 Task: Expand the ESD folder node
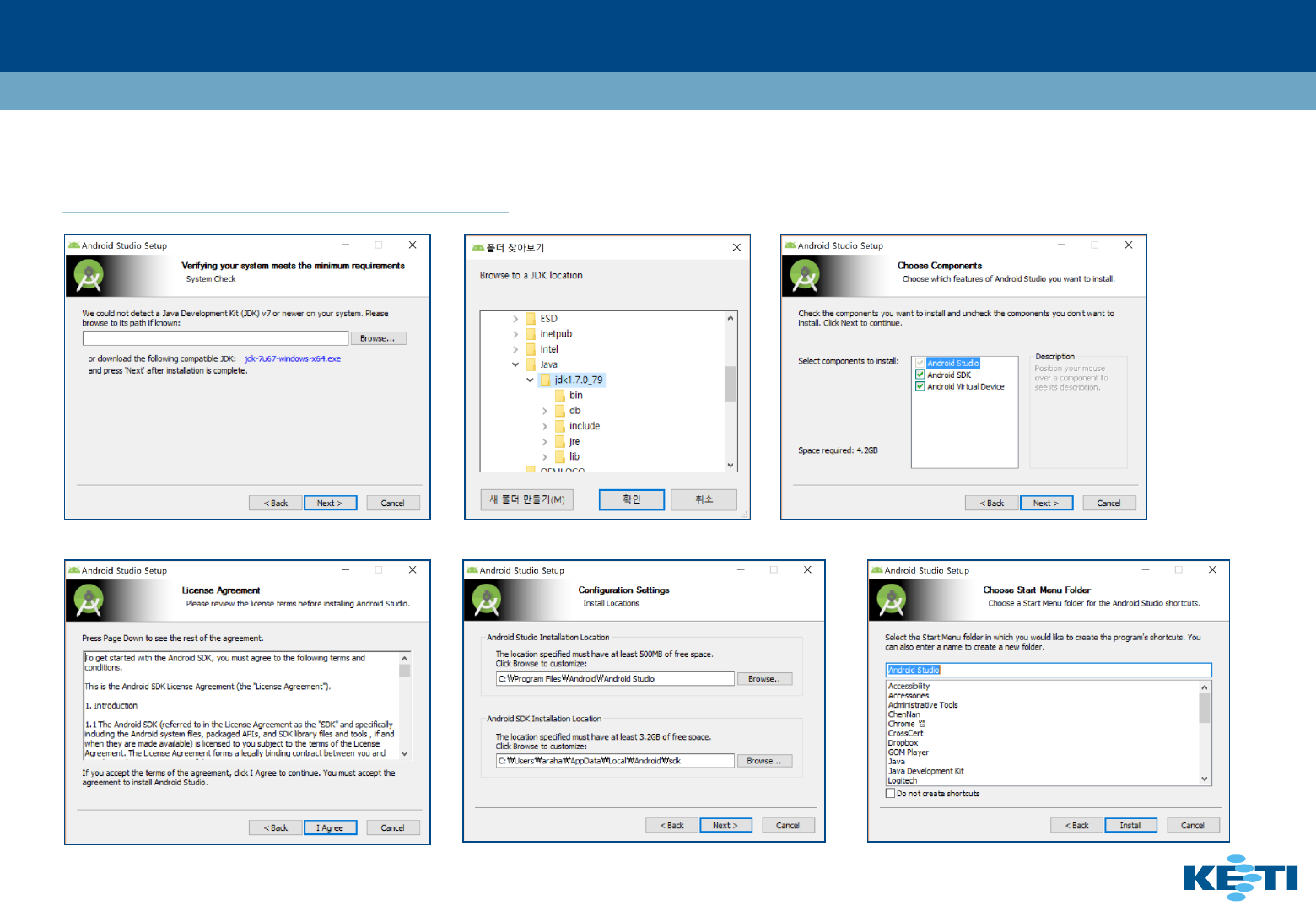[x=515, y=319]
